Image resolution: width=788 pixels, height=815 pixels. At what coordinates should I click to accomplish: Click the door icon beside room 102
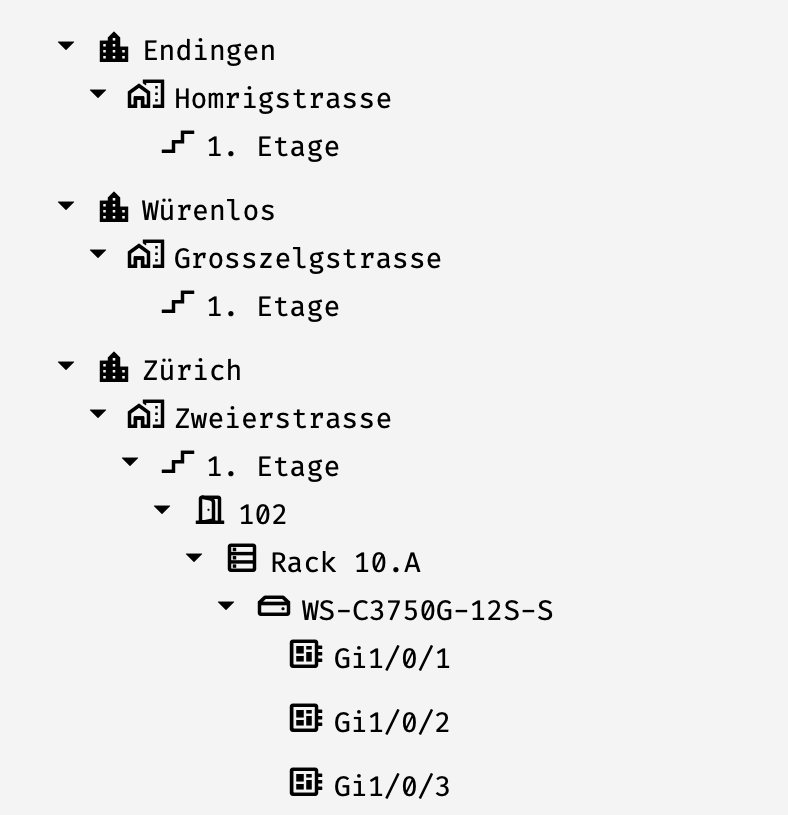click(x=210, y=512)
